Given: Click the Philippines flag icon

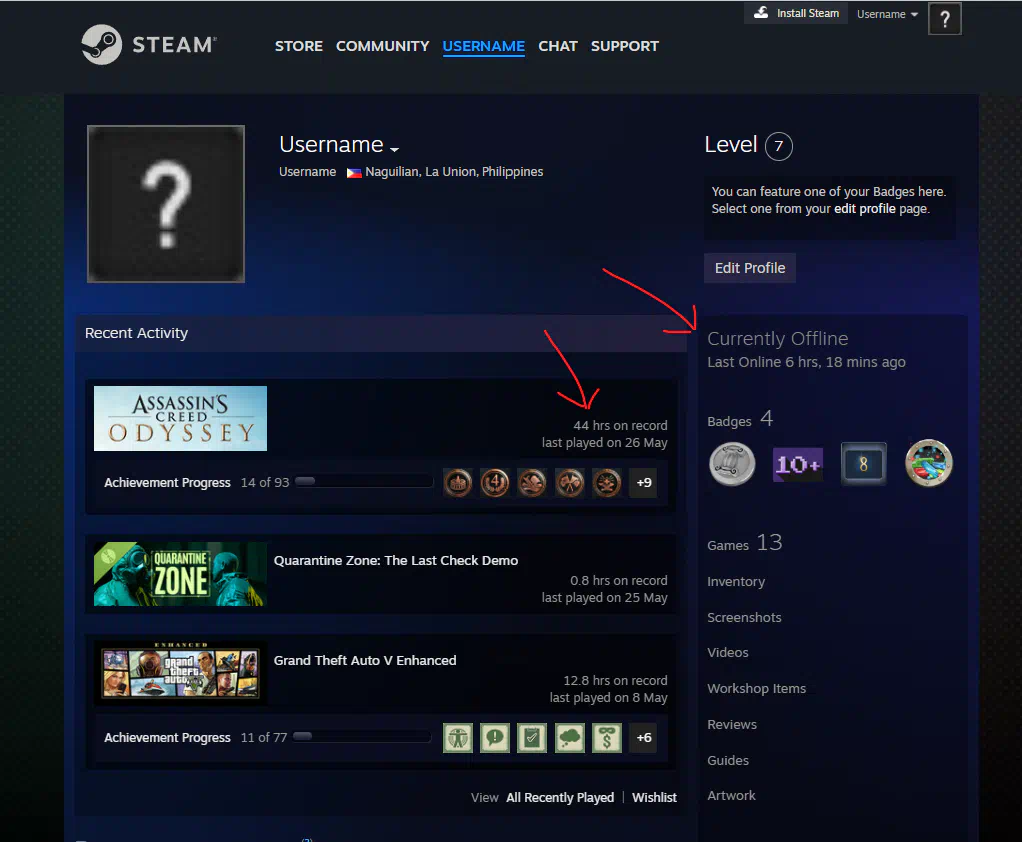Looking at the screenshot, I should coord(354,173).
